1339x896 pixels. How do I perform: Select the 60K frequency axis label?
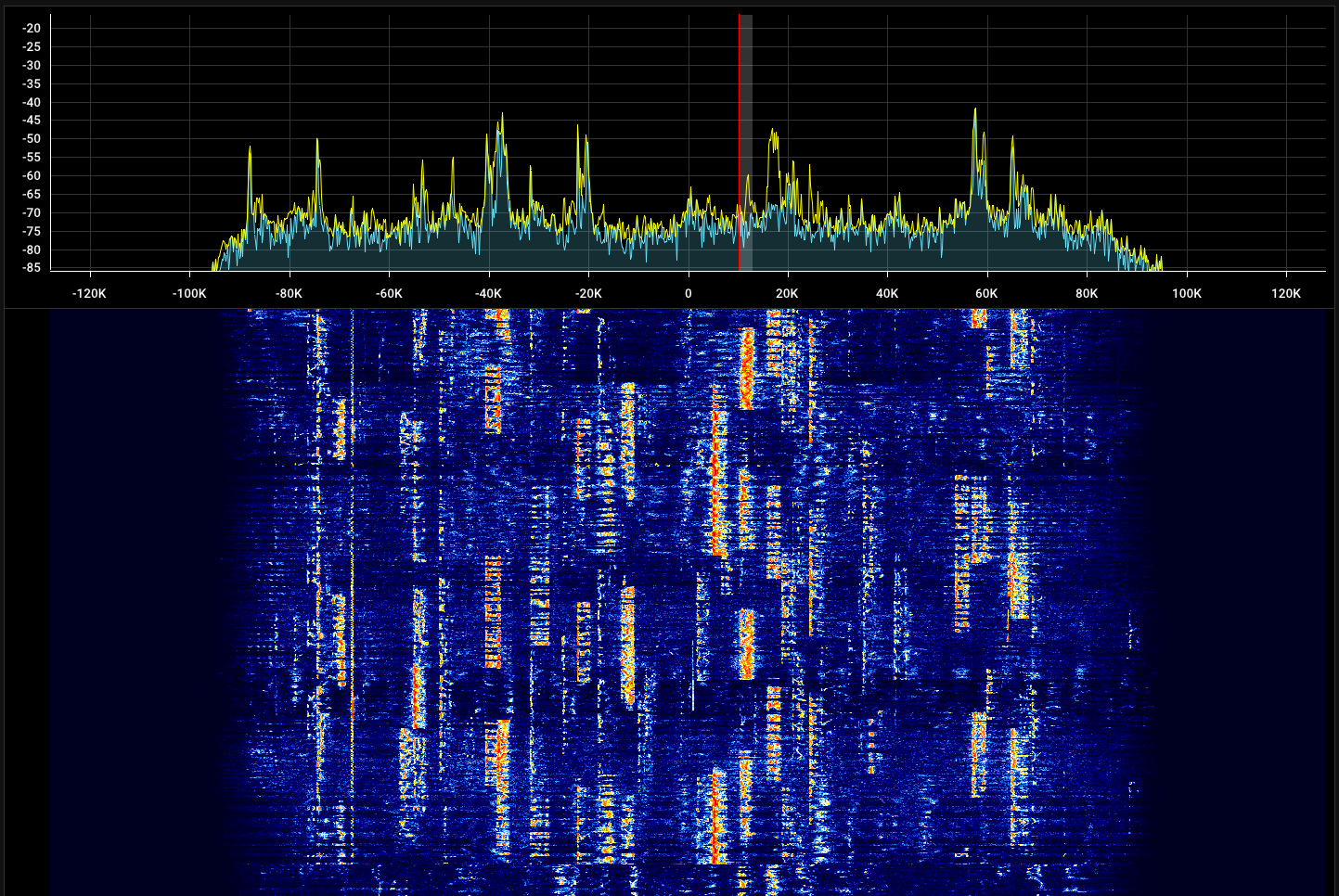coord(986,293)
